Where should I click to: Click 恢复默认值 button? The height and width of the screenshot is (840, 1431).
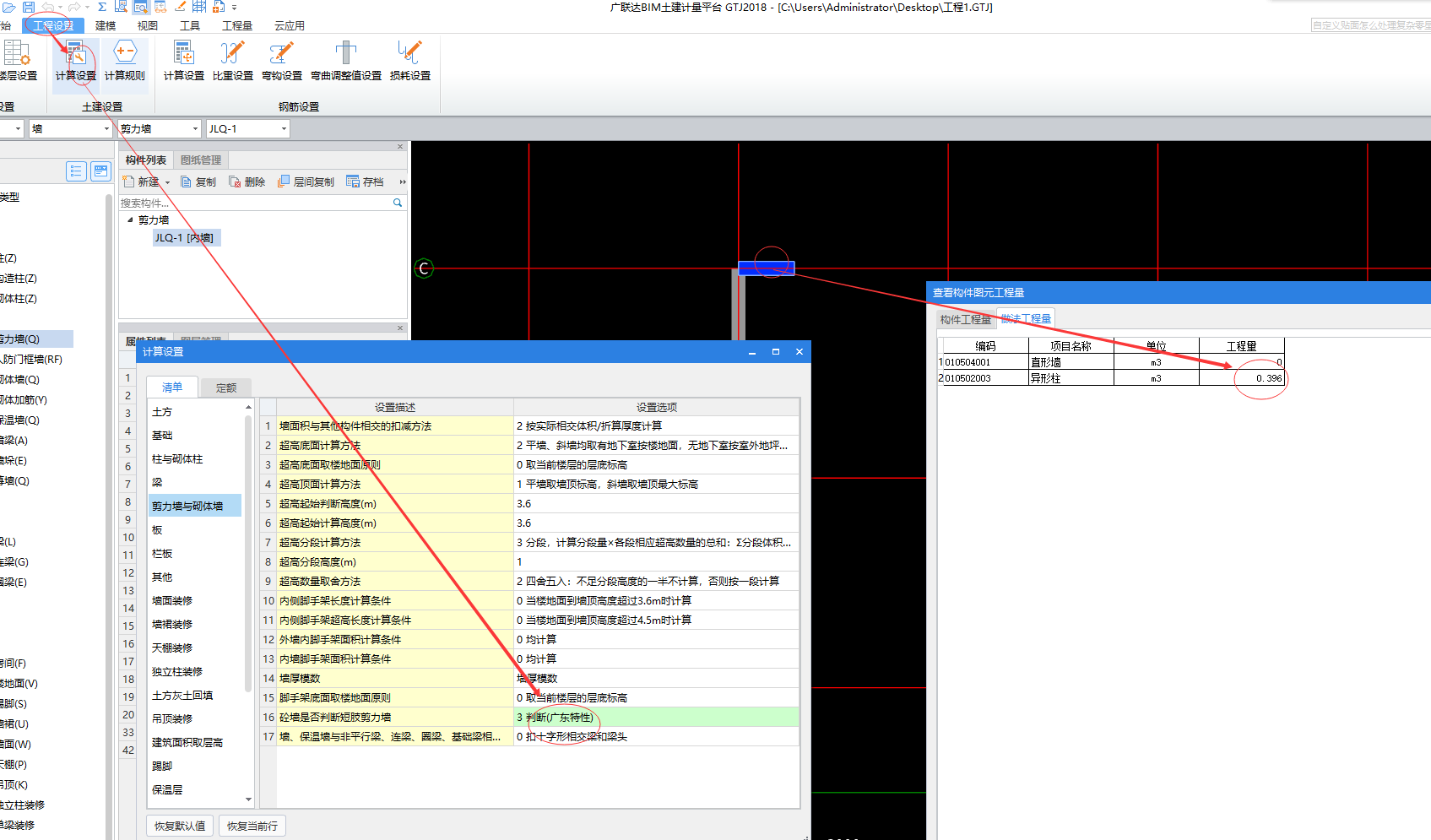[x=180, y=826]
